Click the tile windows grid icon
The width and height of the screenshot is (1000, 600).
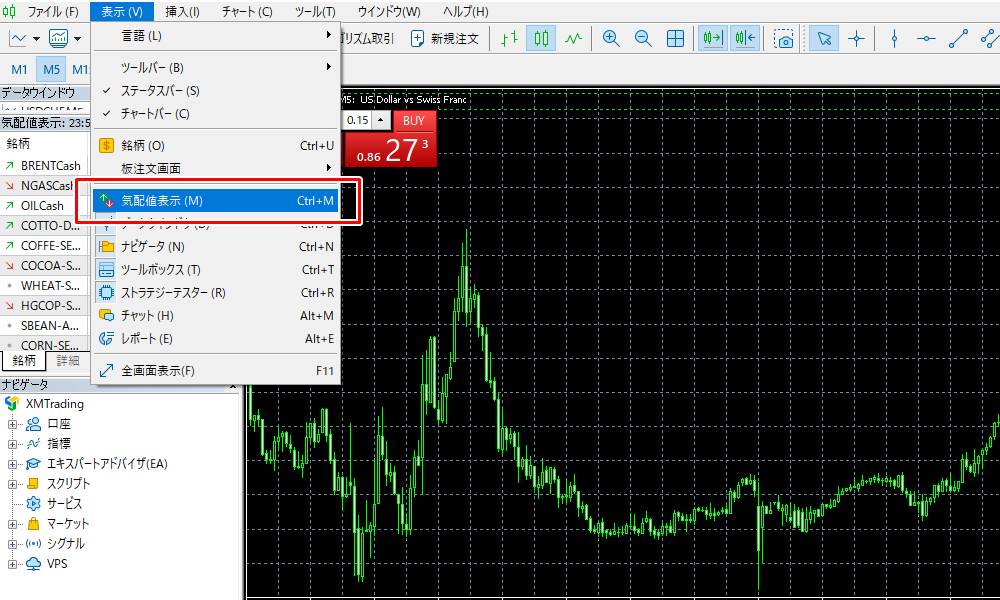tap(675, 39)
